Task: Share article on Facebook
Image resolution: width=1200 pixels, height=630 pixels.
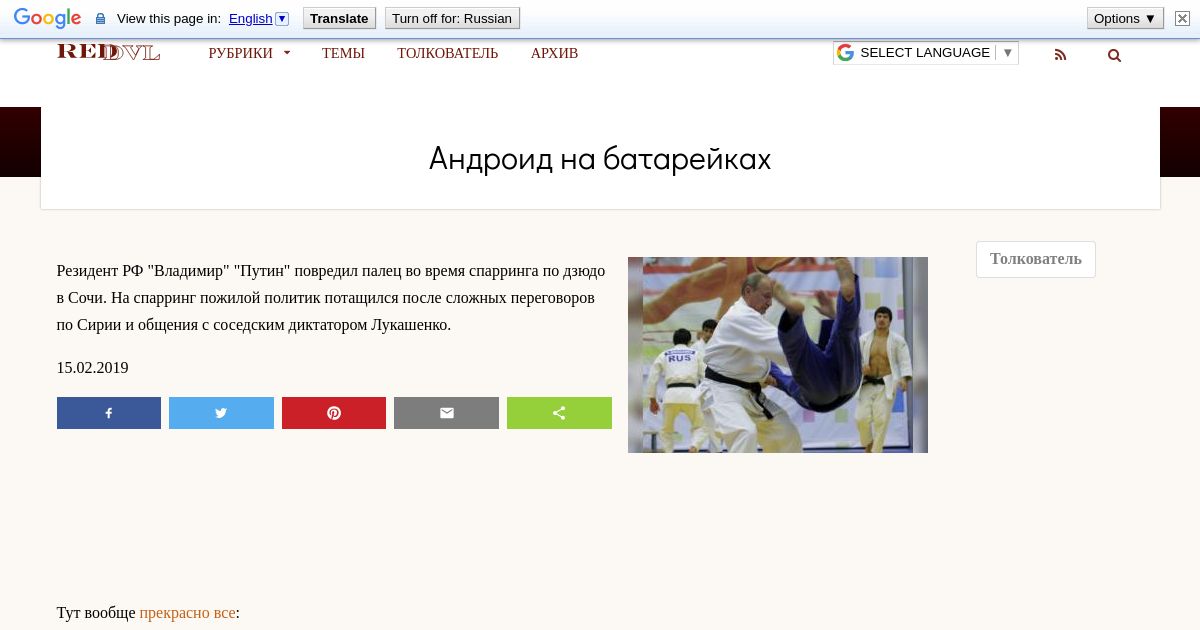Action: click(x=109, y=413)
